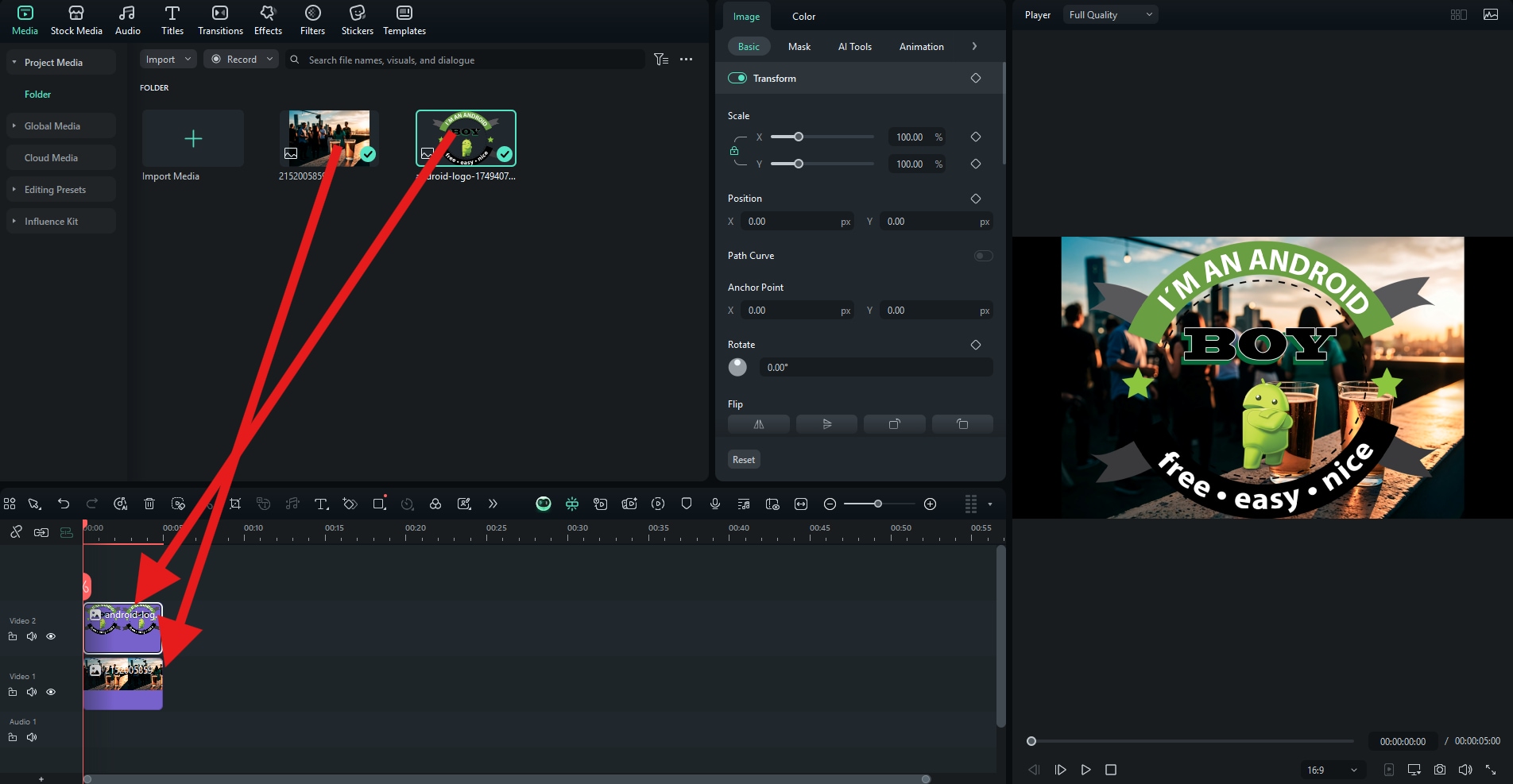1513x784 pixels.
Task: Add a keyframe for Transform
Action: (976, 78)
